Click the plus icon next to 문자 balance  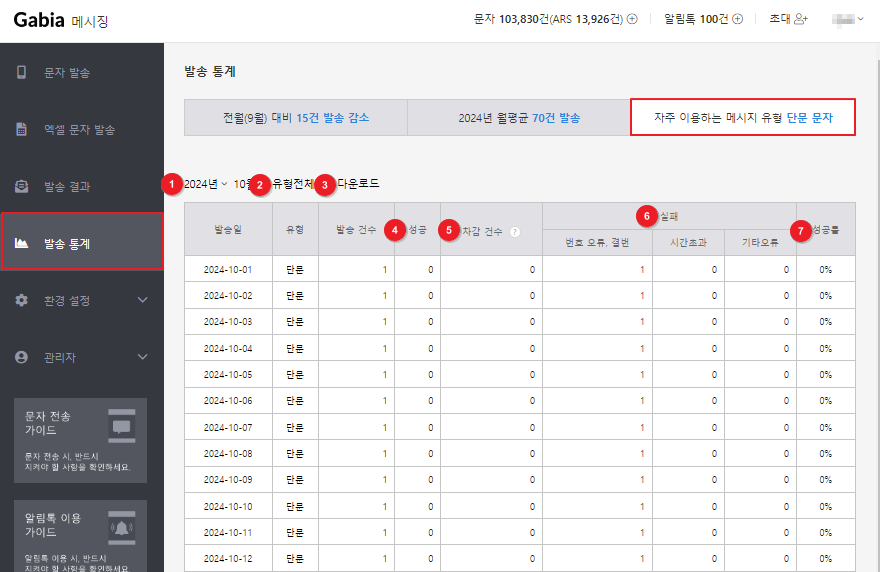coord(632,19)
